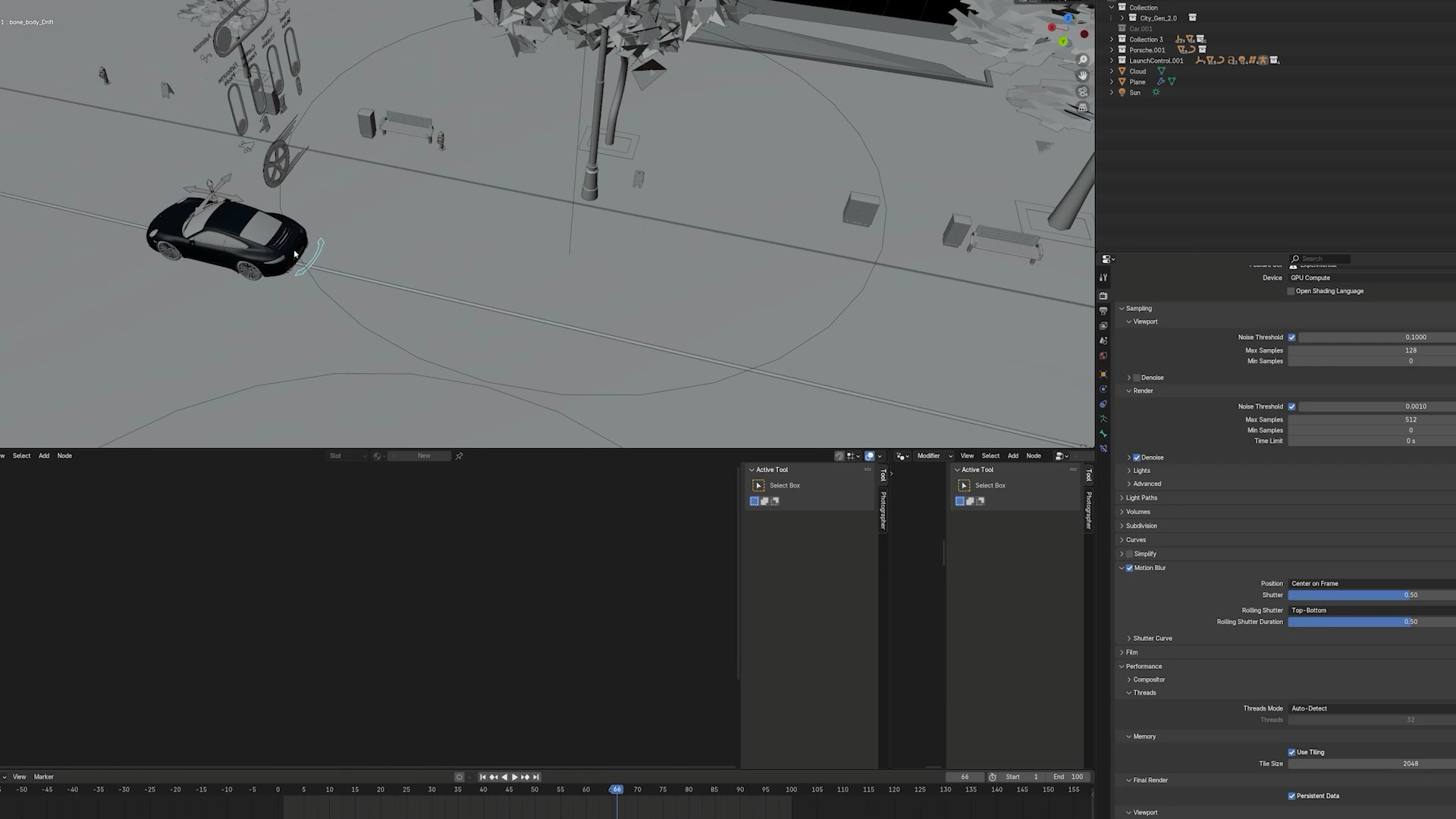The image size is (1456, 819).
Task: Toggle the Use Tiling checkbox
Action: click(1291, 752)
